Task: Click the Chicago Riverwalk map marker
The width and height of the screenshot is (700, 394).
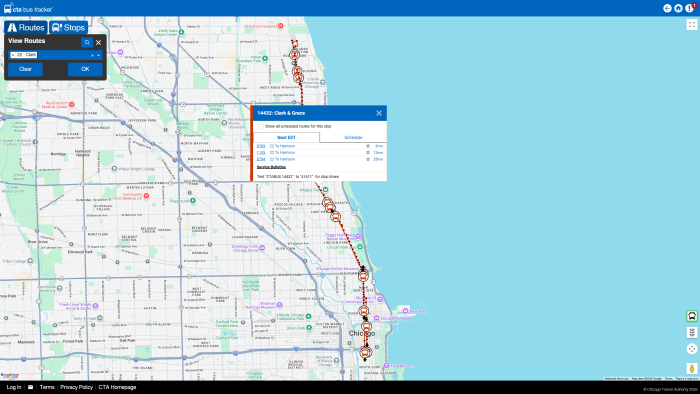Action: (377, 318)
